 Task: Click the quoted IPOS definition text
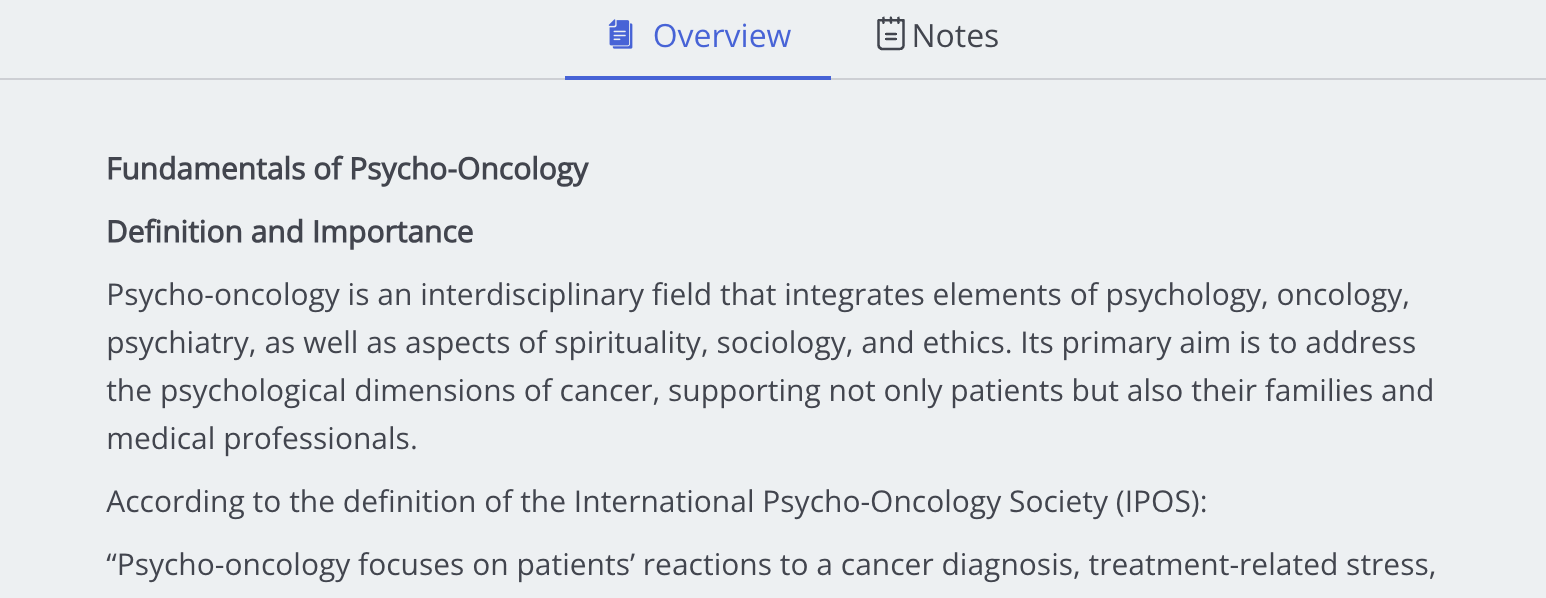[775, 563]
